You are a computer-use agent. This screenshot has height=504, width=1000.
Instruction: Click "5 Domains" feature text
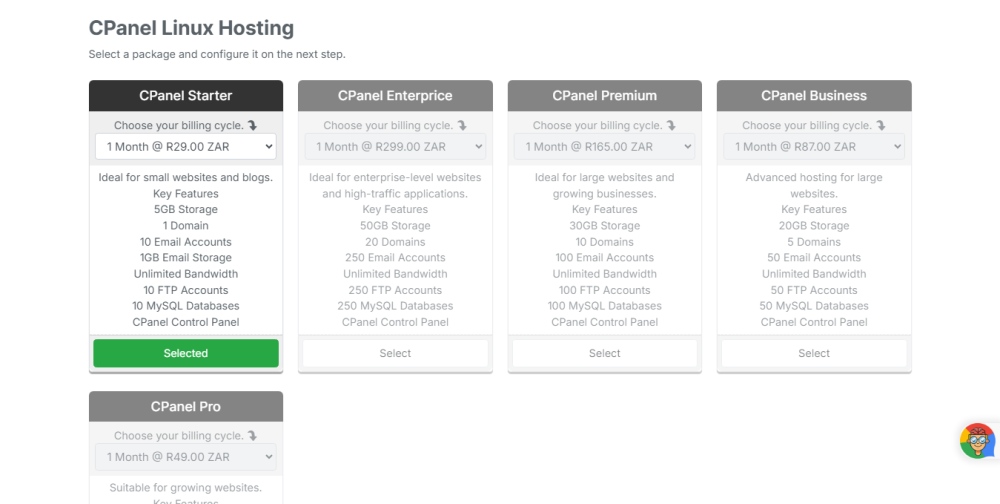point(814,242)
